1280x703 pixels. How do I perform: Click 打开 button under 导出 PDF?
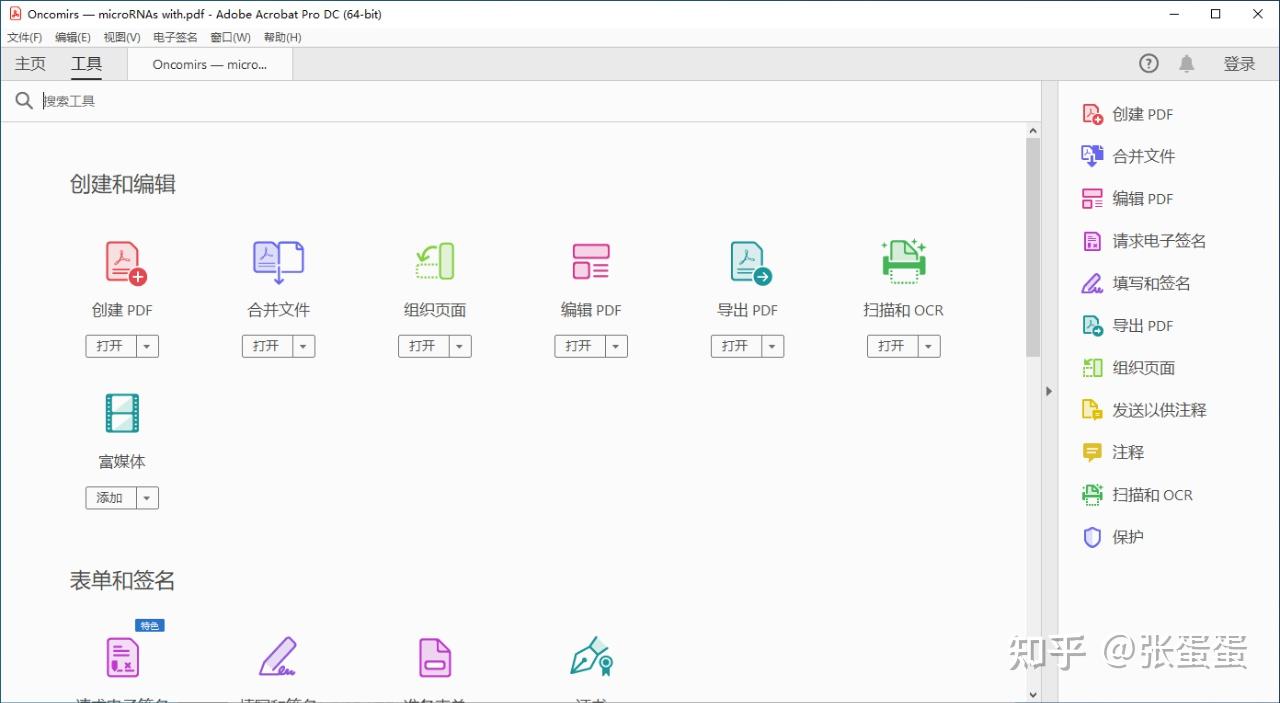point(736,346)
